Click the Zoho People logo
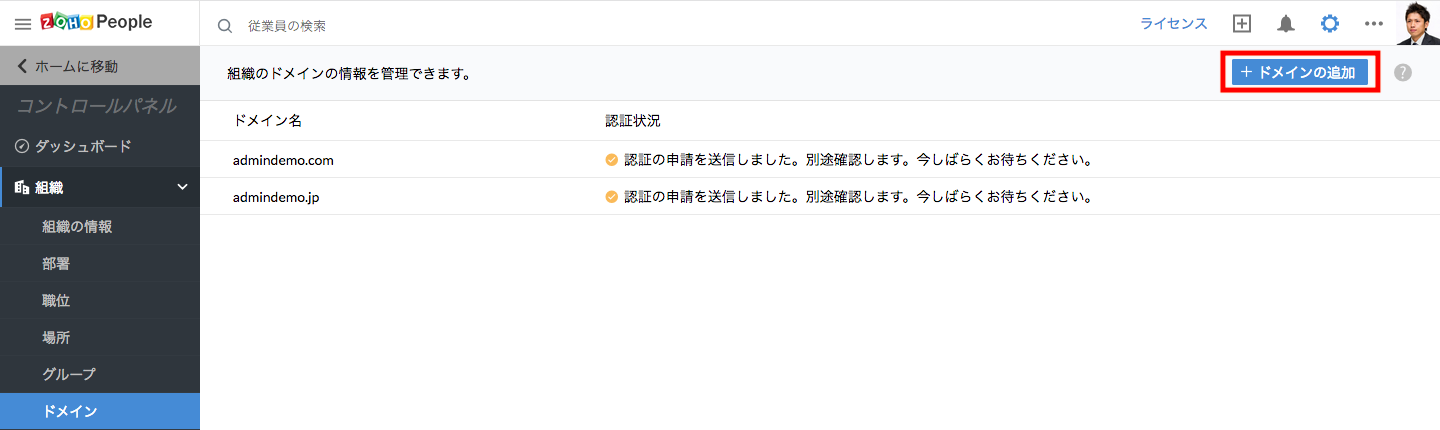This screenshot has height=430, width=1440. click(x=96, y=23)
